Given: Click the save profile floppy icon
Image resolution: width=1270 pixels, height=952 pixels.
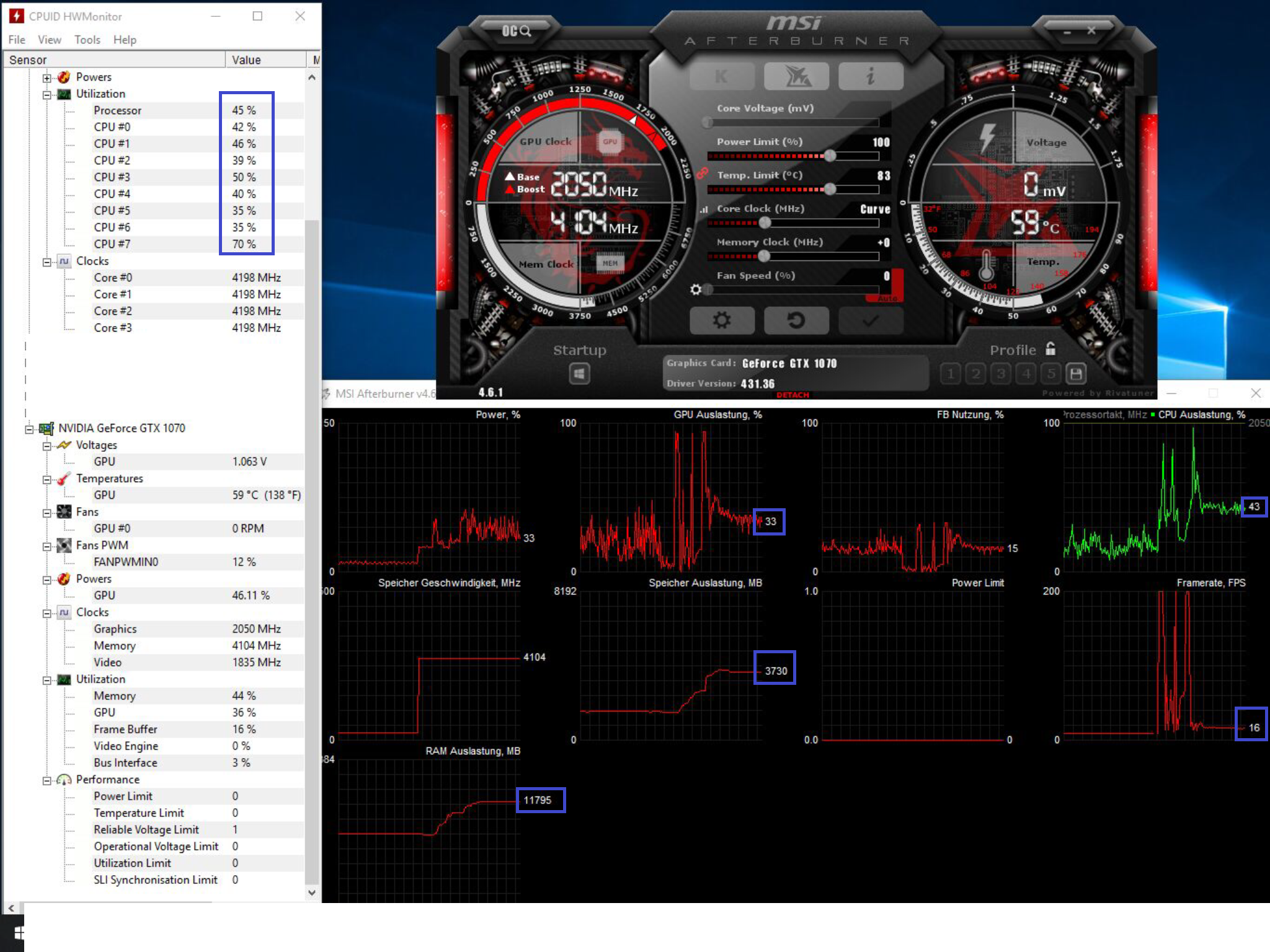Looking at the screenshot, I should [1076, 374].
